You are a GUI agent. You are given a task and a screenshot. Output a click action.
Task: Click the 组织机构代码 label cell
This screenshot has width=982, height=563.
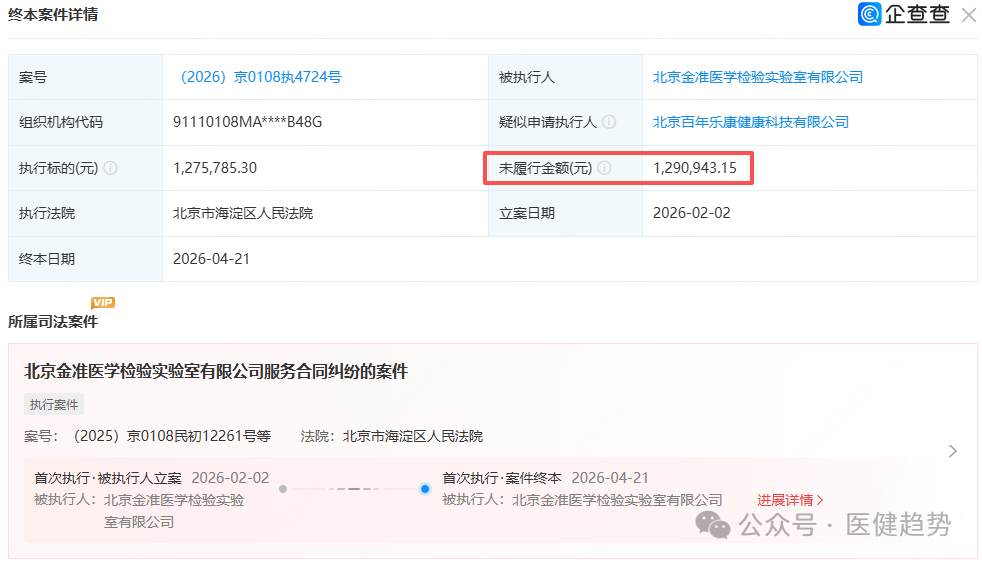[x=85, y=122]
